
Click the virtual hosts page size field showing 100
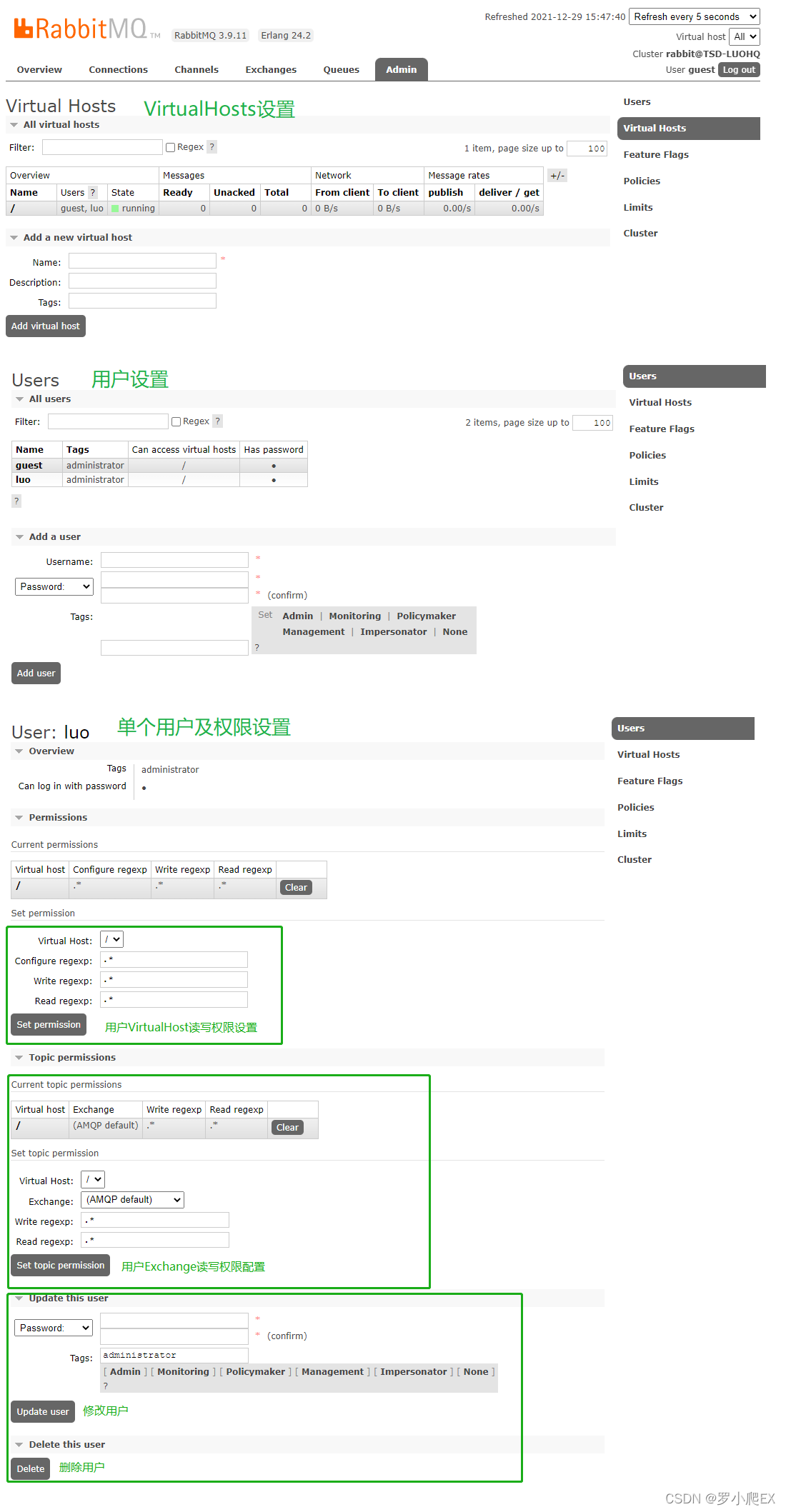pos(587,149)
